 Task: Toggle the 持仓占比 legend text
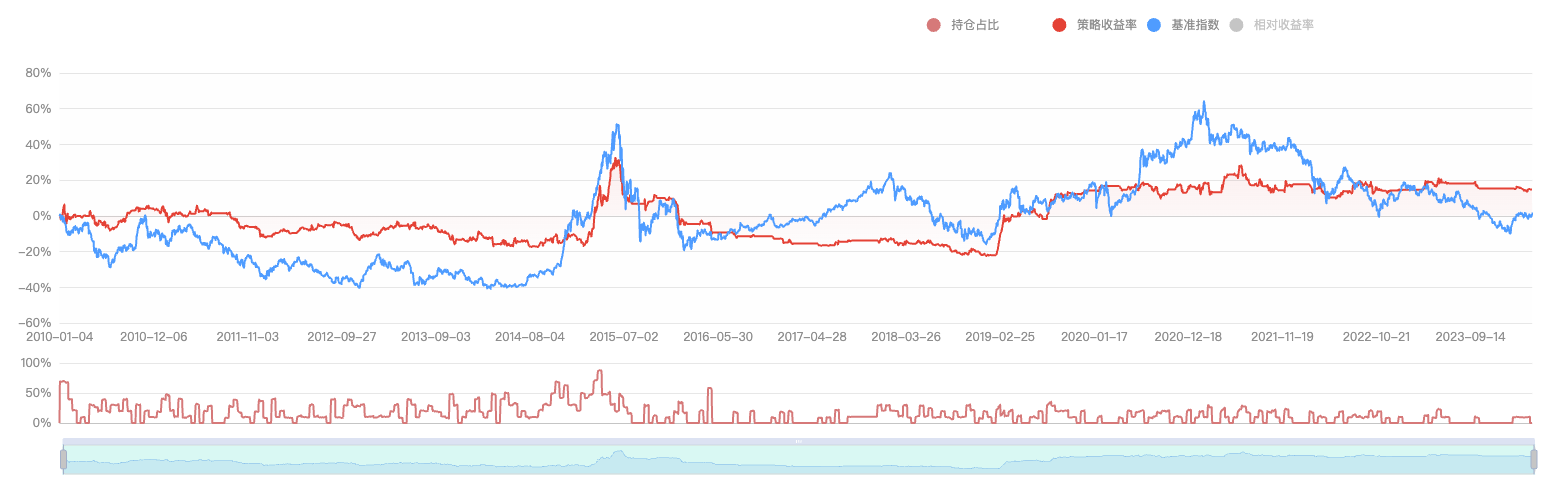975,25
